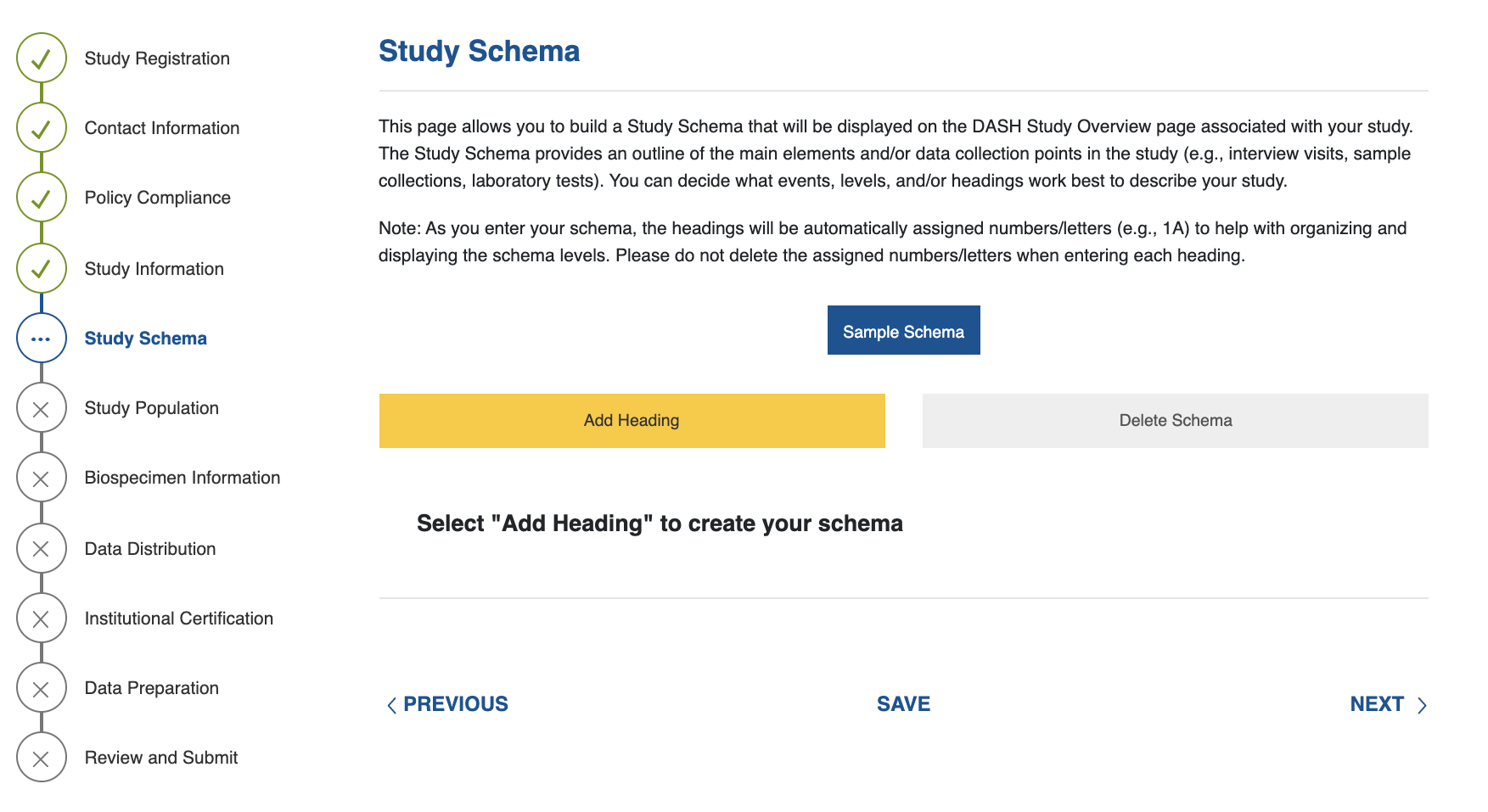Click the right chevron beside NEXT
This screenshot has height=812, width=1488.
1422,705
